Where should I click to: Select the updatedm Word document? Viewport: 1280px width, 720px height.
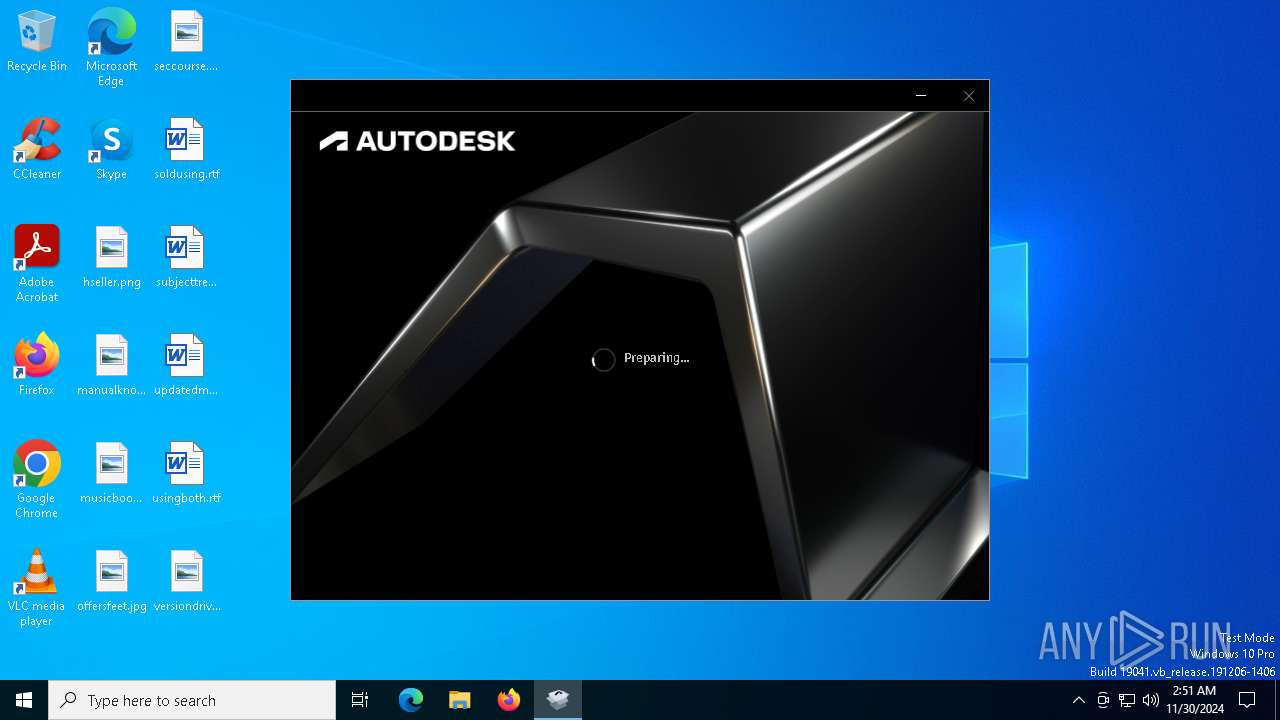[186, 365]
